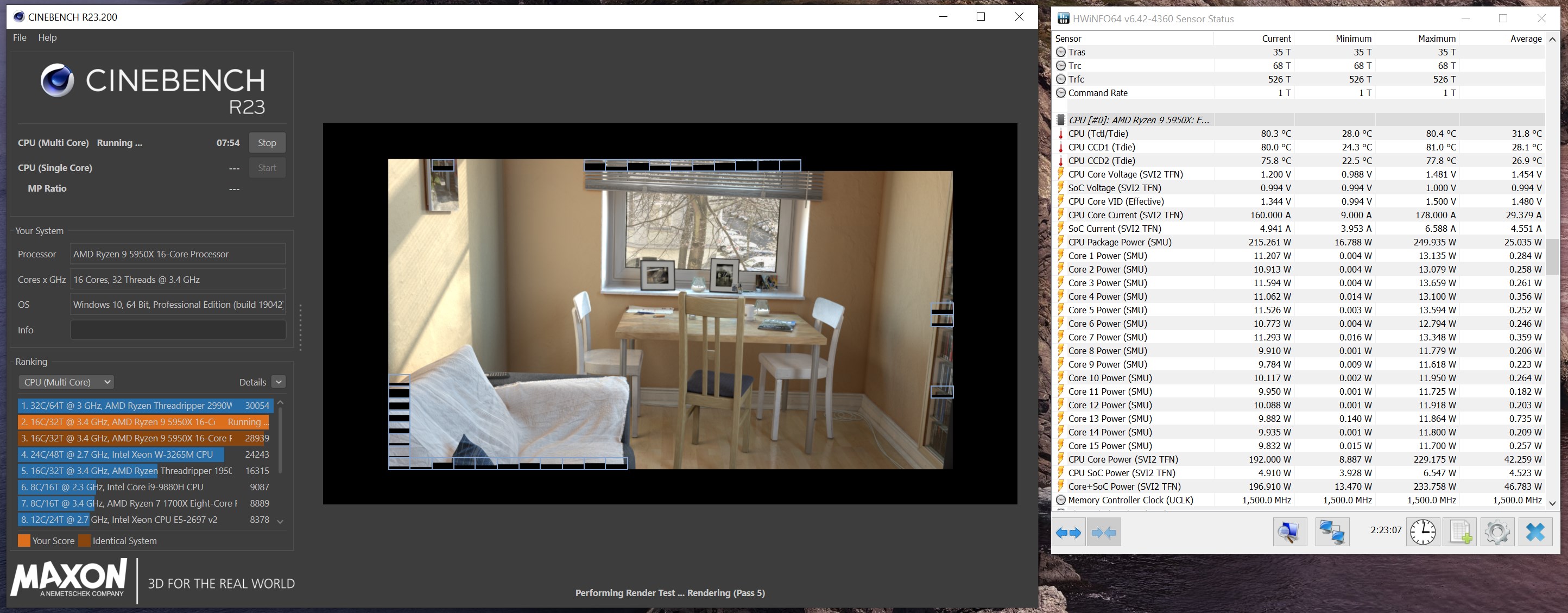Select the Core 8 Power (SMU) row
Image resolution: width=1568 pixels, height=613 pixels.
1299,351
